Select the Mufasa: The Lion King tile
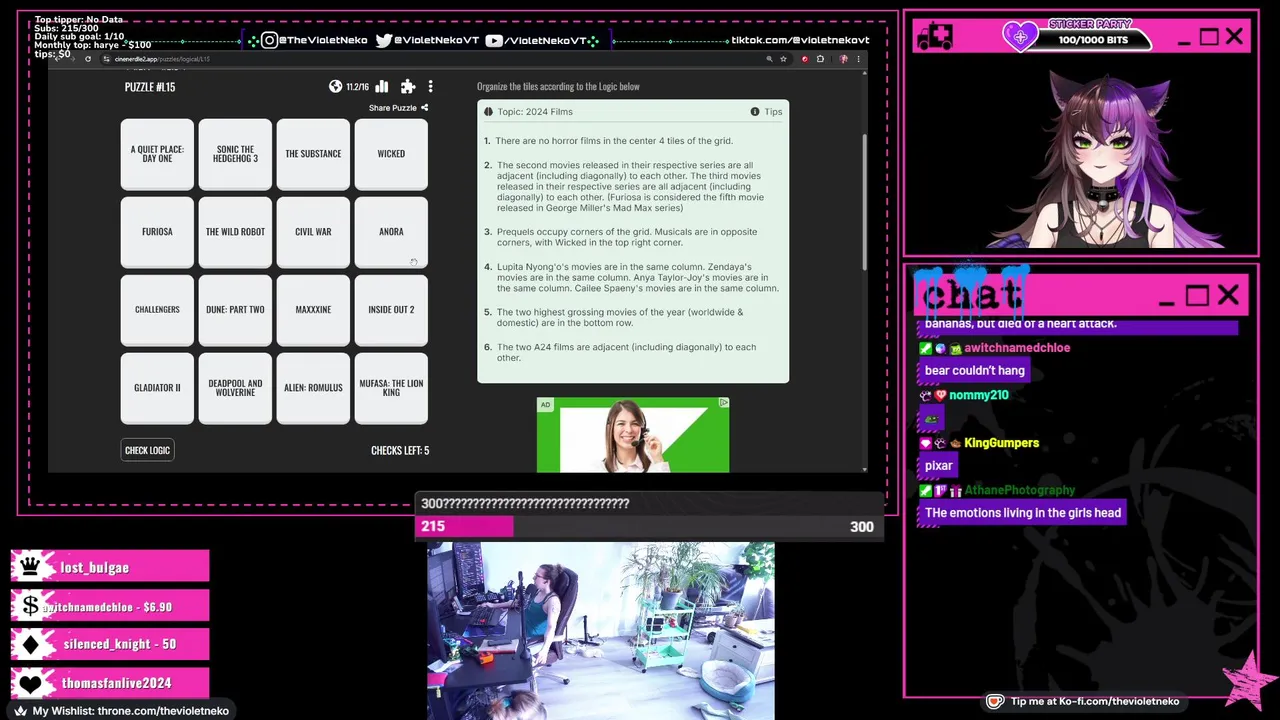This screenshot has width=1280, height=720. [391, 388]
